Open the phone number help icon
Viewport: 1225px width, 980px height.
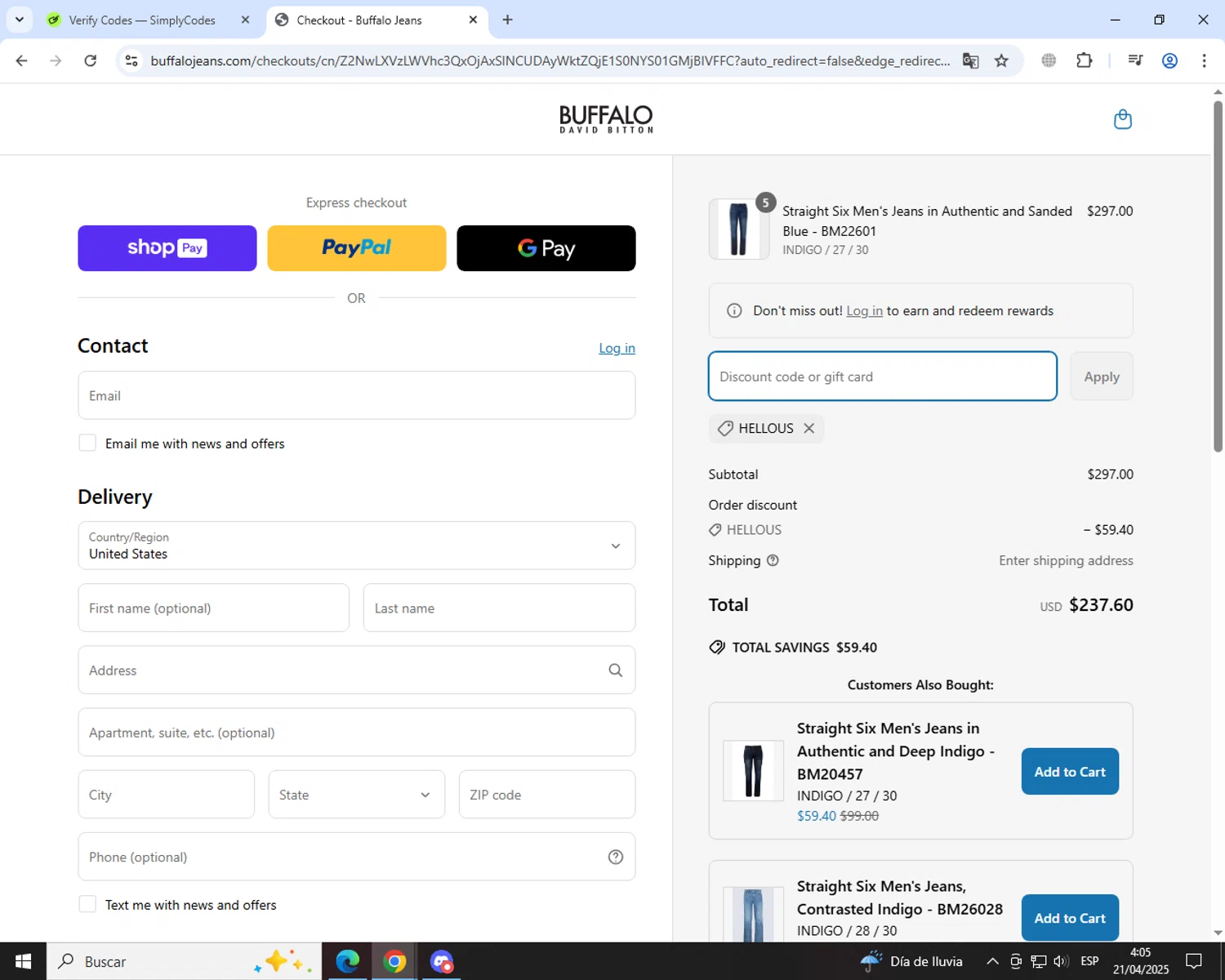coord(616,857)
